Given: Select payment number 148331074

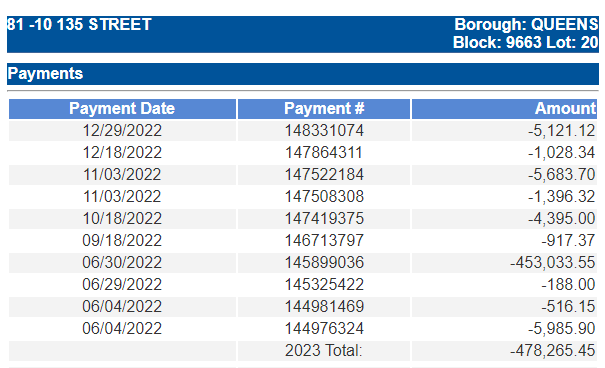Looking at the screenshot, I should pyautogui.click(x=324, y=130).
